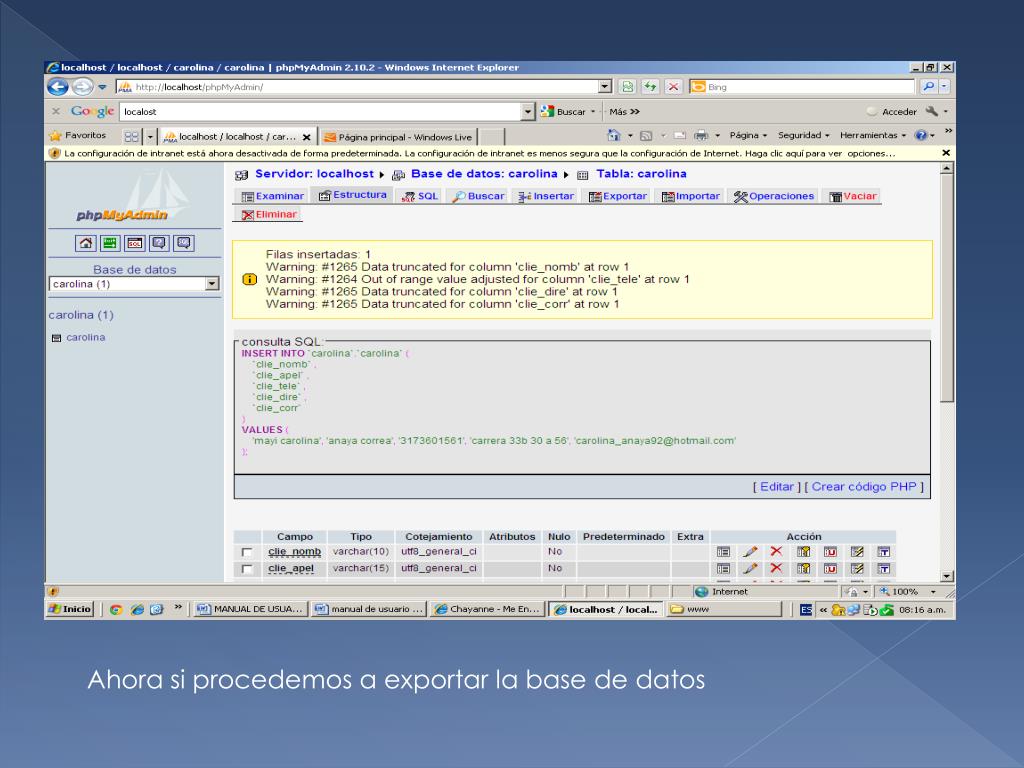Click the green log out icon

[x=110, y=244]
